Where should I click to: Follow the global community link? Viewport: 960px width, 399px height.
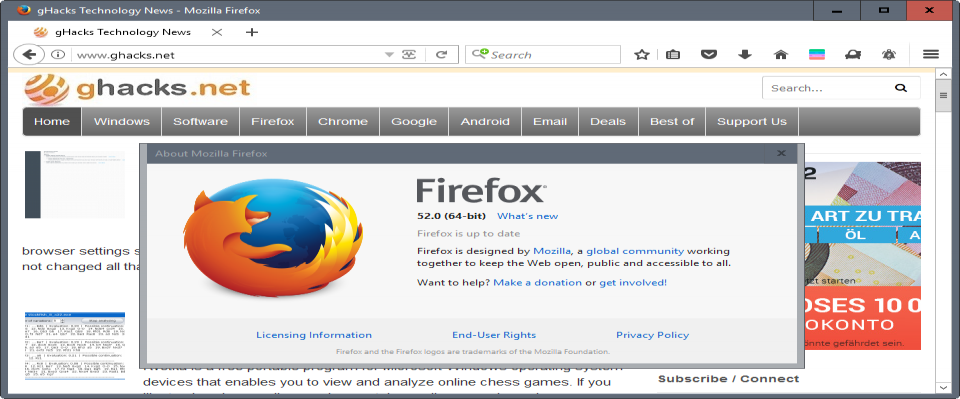coord(635,251)
